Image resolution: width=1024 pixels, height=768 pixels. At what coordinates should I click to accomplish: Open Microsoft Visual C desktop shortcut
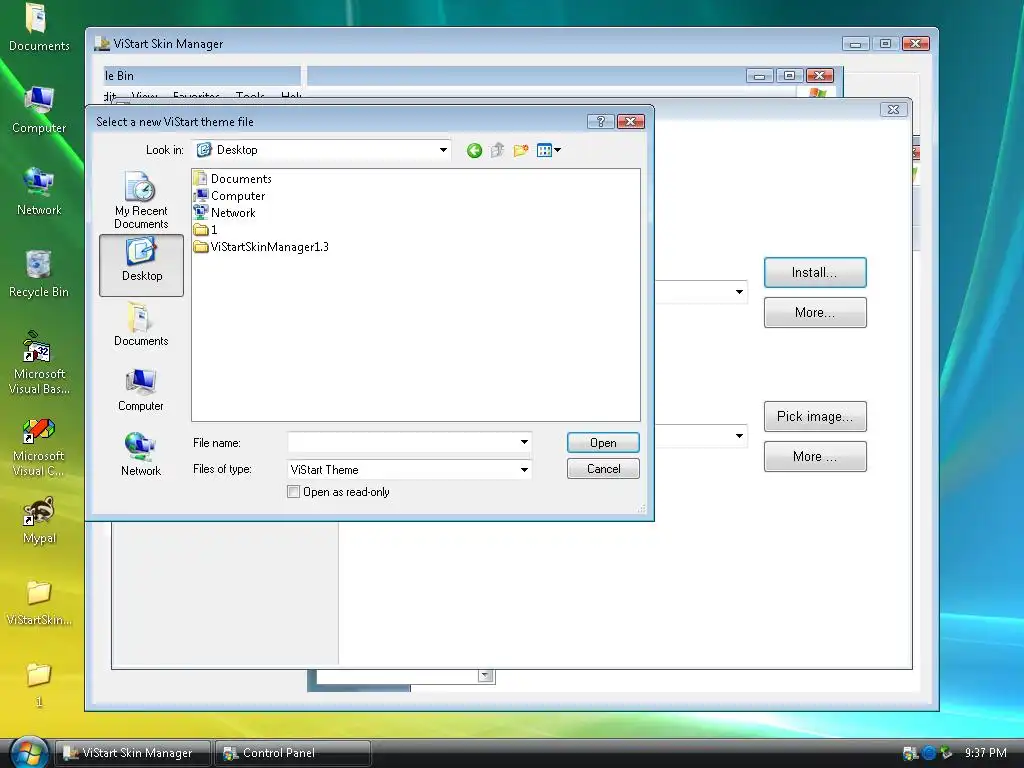[39, 447]
